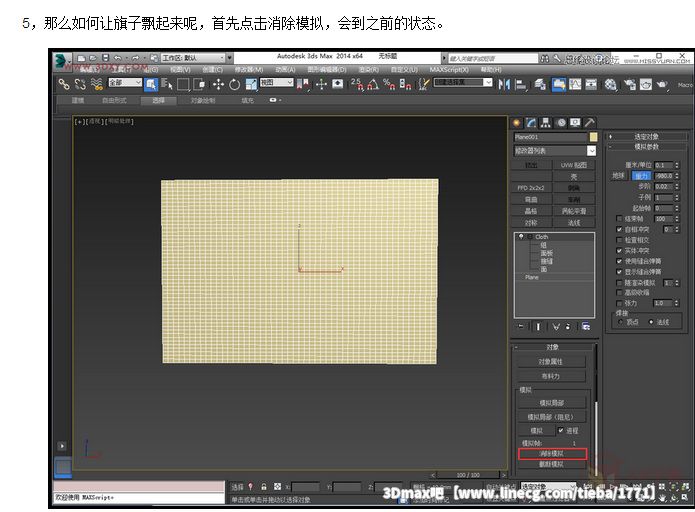Screen dimensions: 695x512
Task: Open the Material Editor sphere icon
Action: 610,84
